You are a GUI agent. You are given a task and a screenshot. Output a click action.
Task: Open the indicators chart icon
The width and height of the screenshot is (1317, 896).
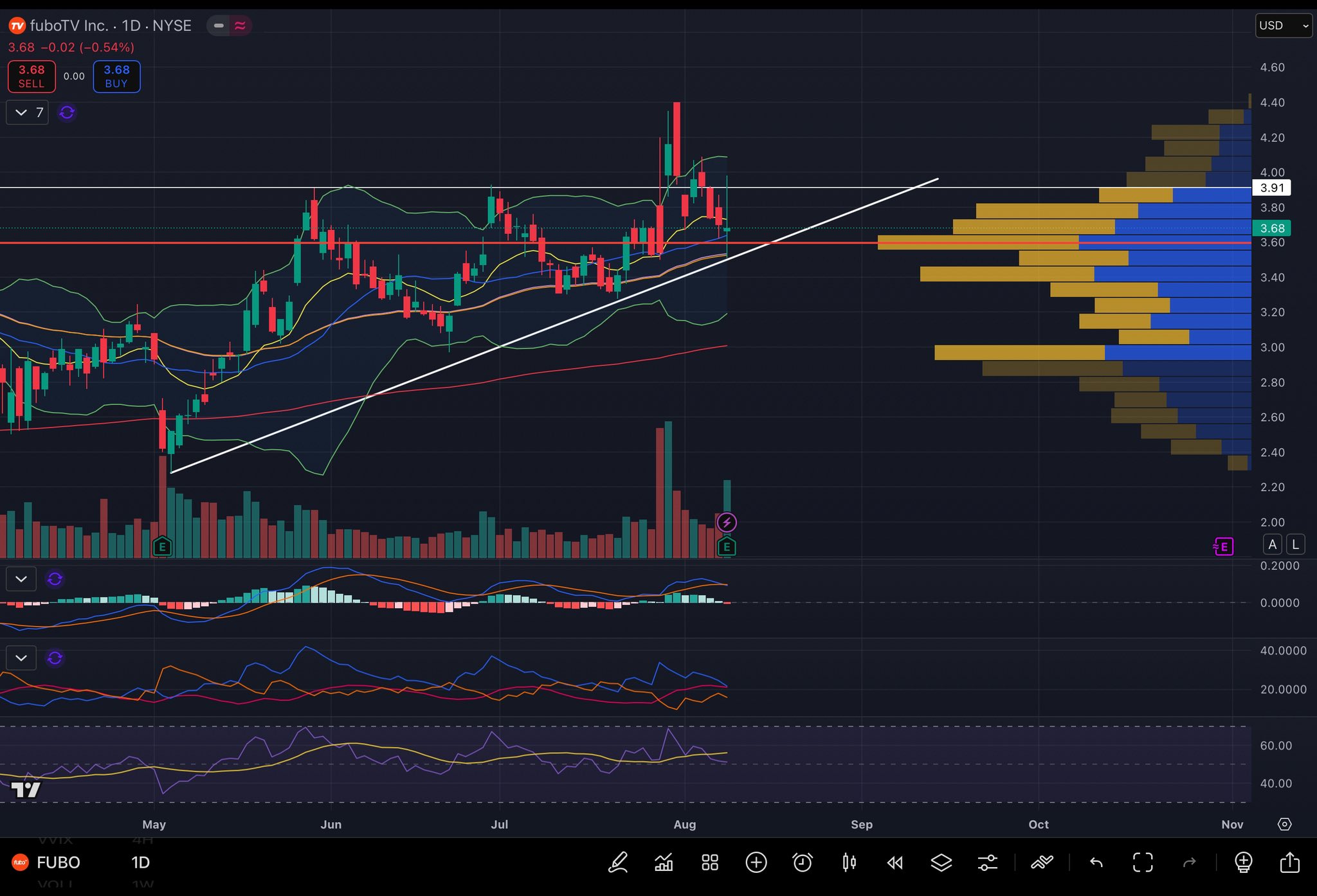(x=664, y=862)
